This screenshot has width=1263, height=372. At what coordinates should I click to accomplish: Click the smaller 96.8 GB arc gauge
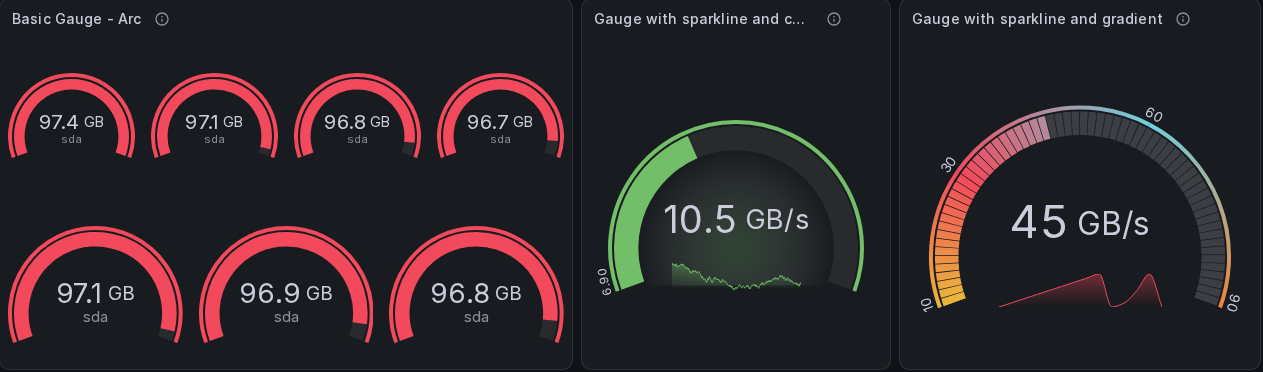click(357, 116)
